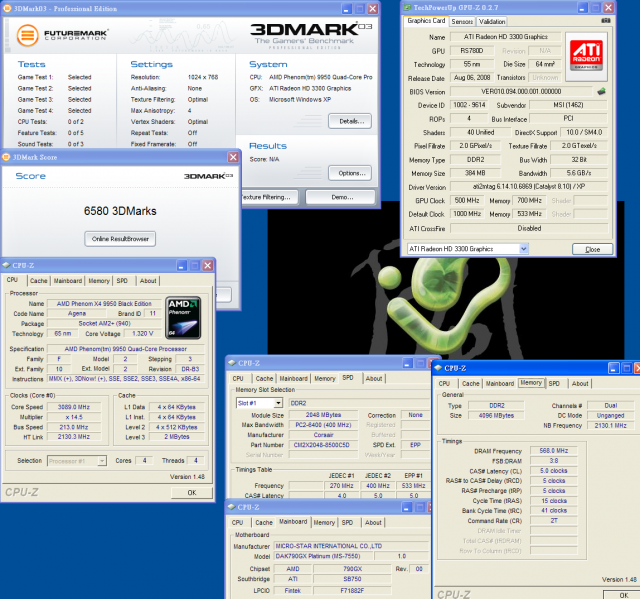The width and height of the screenshot is (640, 599).
Task: Click the Core Speed '3089.0 MHz' value
Action: pos(73,407)
